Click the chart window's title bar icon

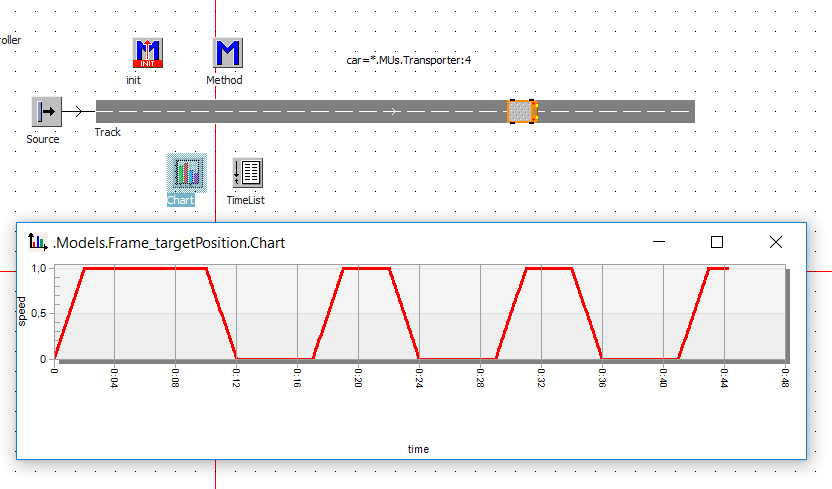pyautogui.click(x=38, y=242)
